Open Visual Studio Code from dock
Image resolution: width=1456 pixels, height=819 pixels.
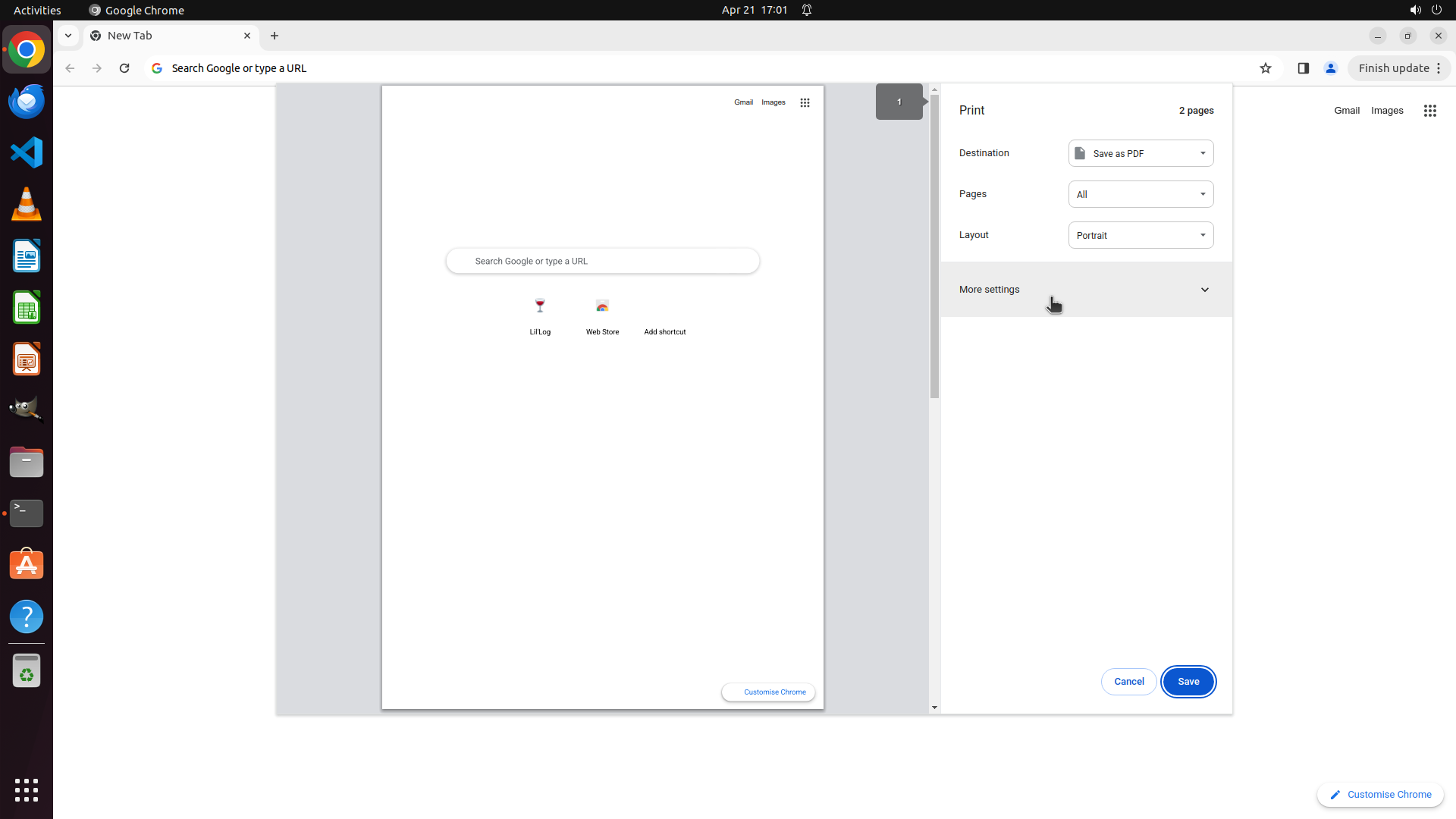pos(27,152)
